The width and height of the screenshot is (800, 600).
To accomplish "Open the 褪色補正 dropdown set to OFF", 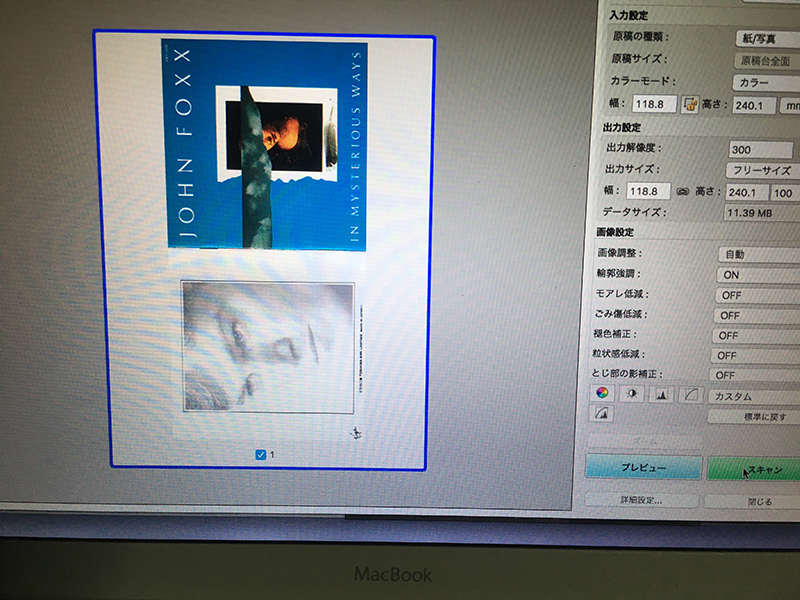I will (756, 336).
